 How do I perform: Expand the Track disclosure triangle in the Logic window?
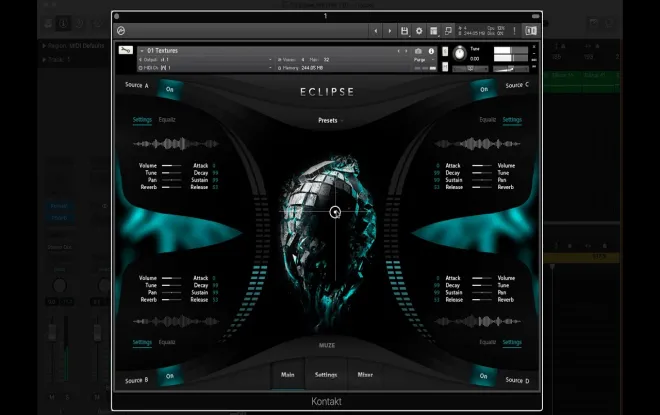pos(44,60)
